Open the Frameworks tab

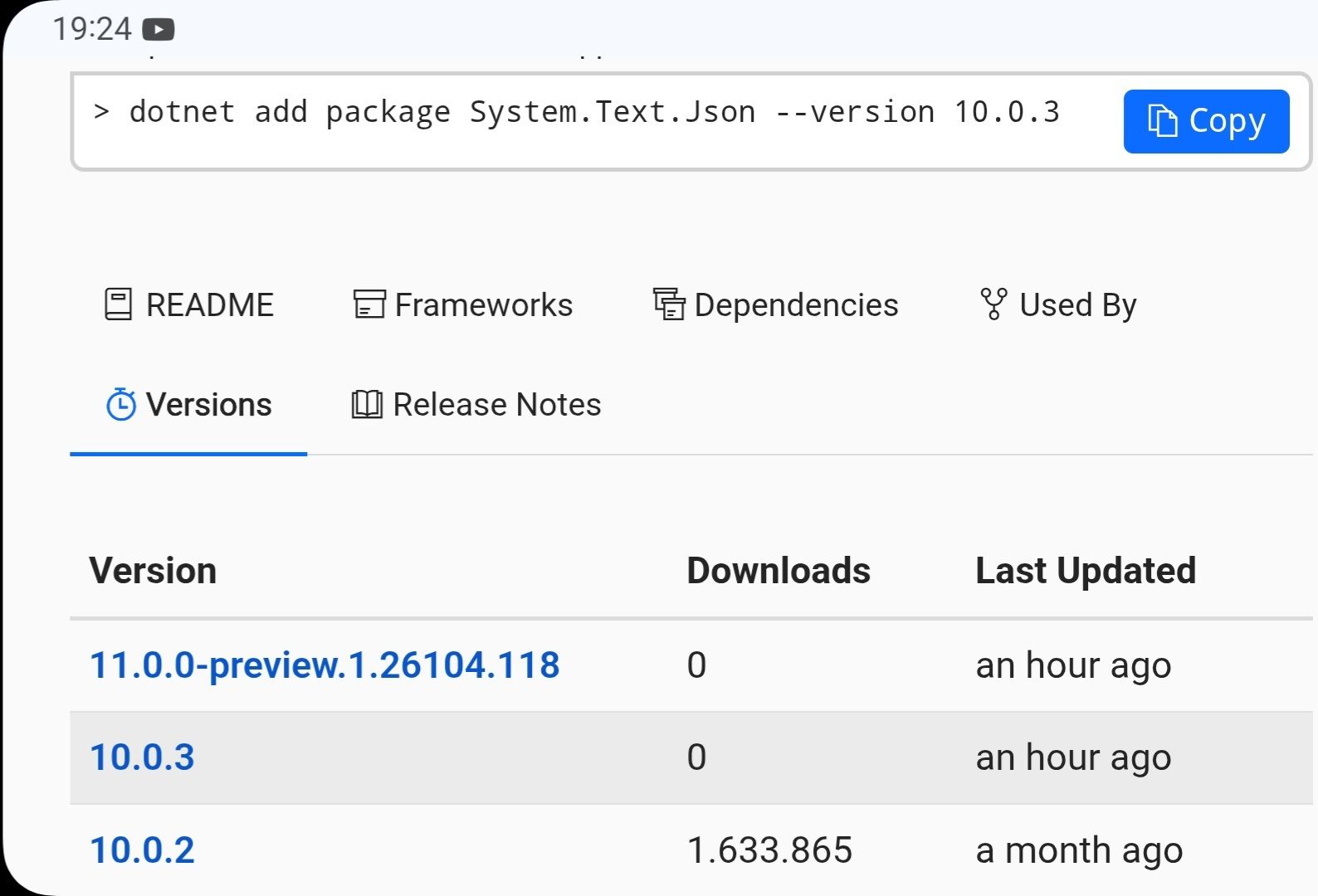click(483, 305)
